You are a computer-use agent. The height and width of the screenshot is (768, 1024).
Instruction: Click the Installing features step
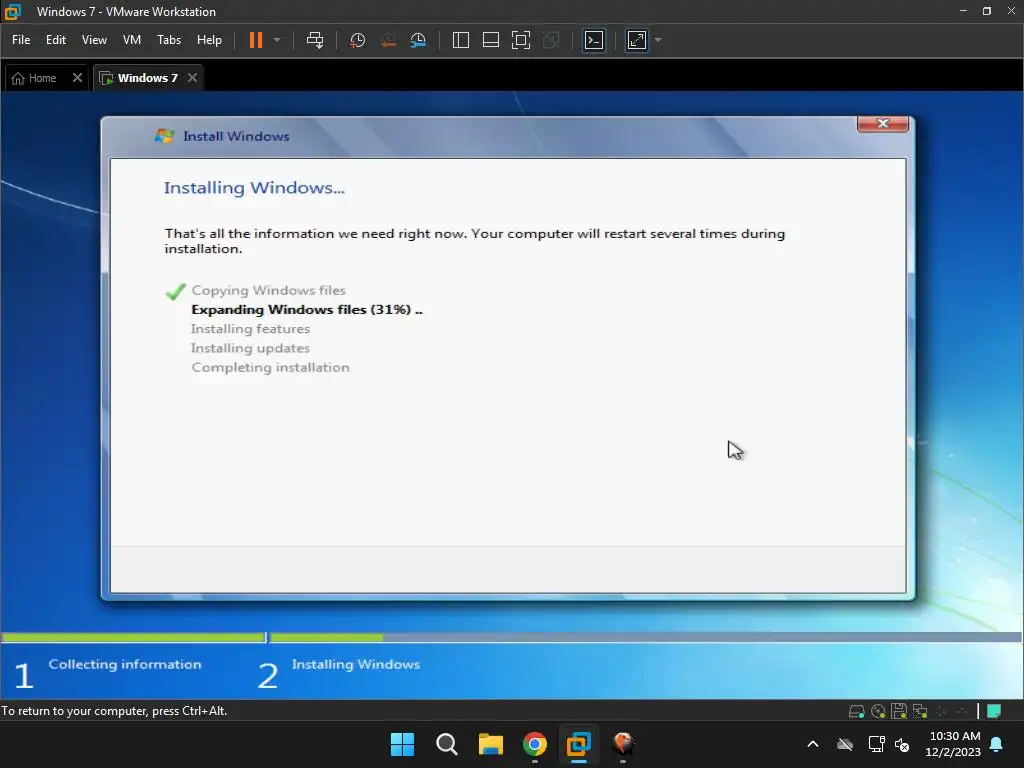click(x=250, y=328)
